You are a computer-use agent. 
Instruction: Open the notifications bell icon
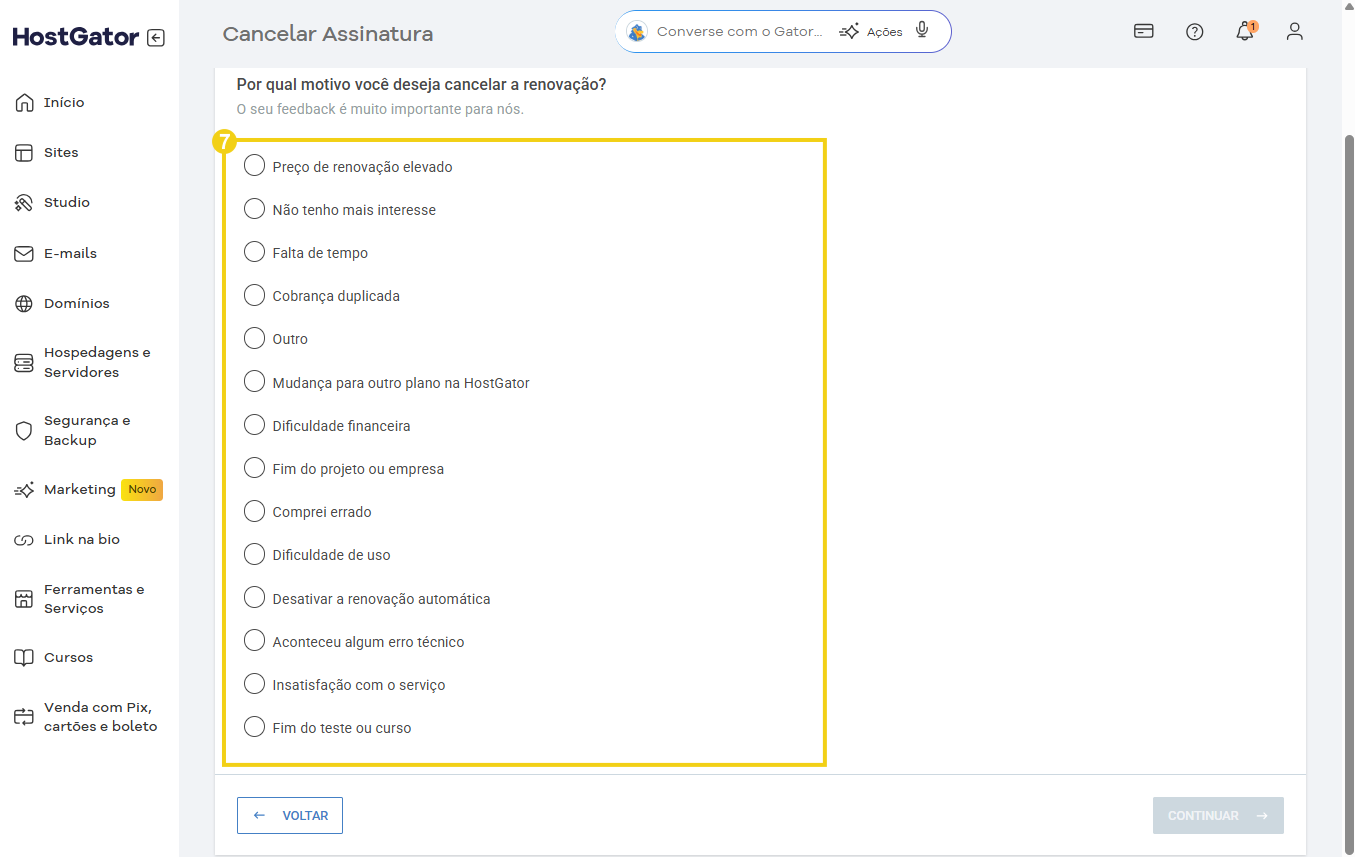(1244, 32)
